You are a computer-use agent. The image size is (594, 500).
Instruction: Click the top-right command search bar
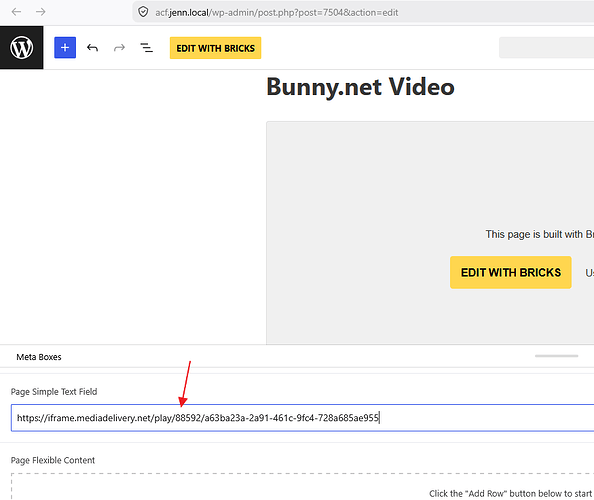[x=546, y=48]
